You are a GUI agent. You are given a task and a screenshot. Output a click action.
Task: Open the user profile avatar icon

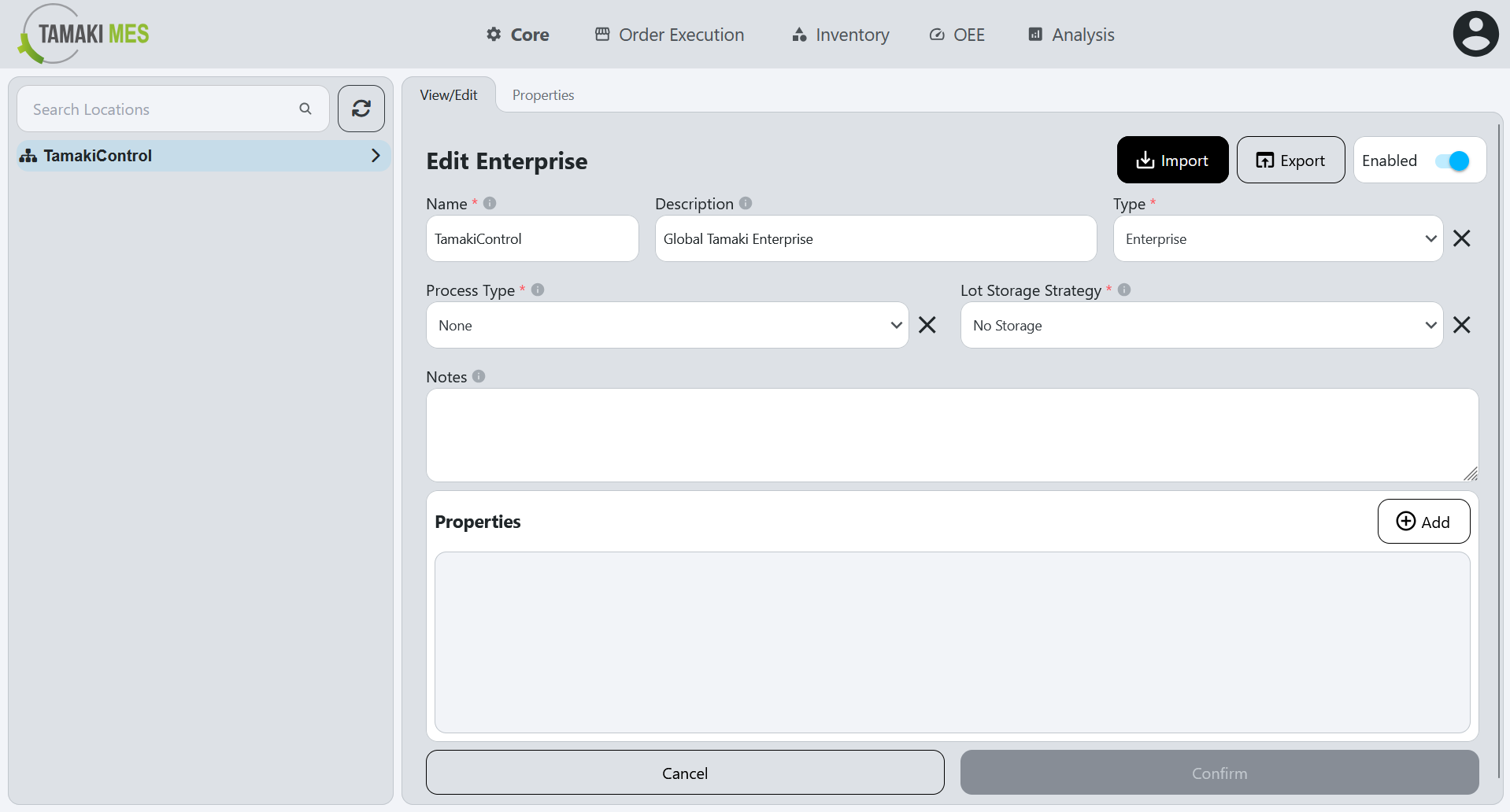tap(1475, 33)
